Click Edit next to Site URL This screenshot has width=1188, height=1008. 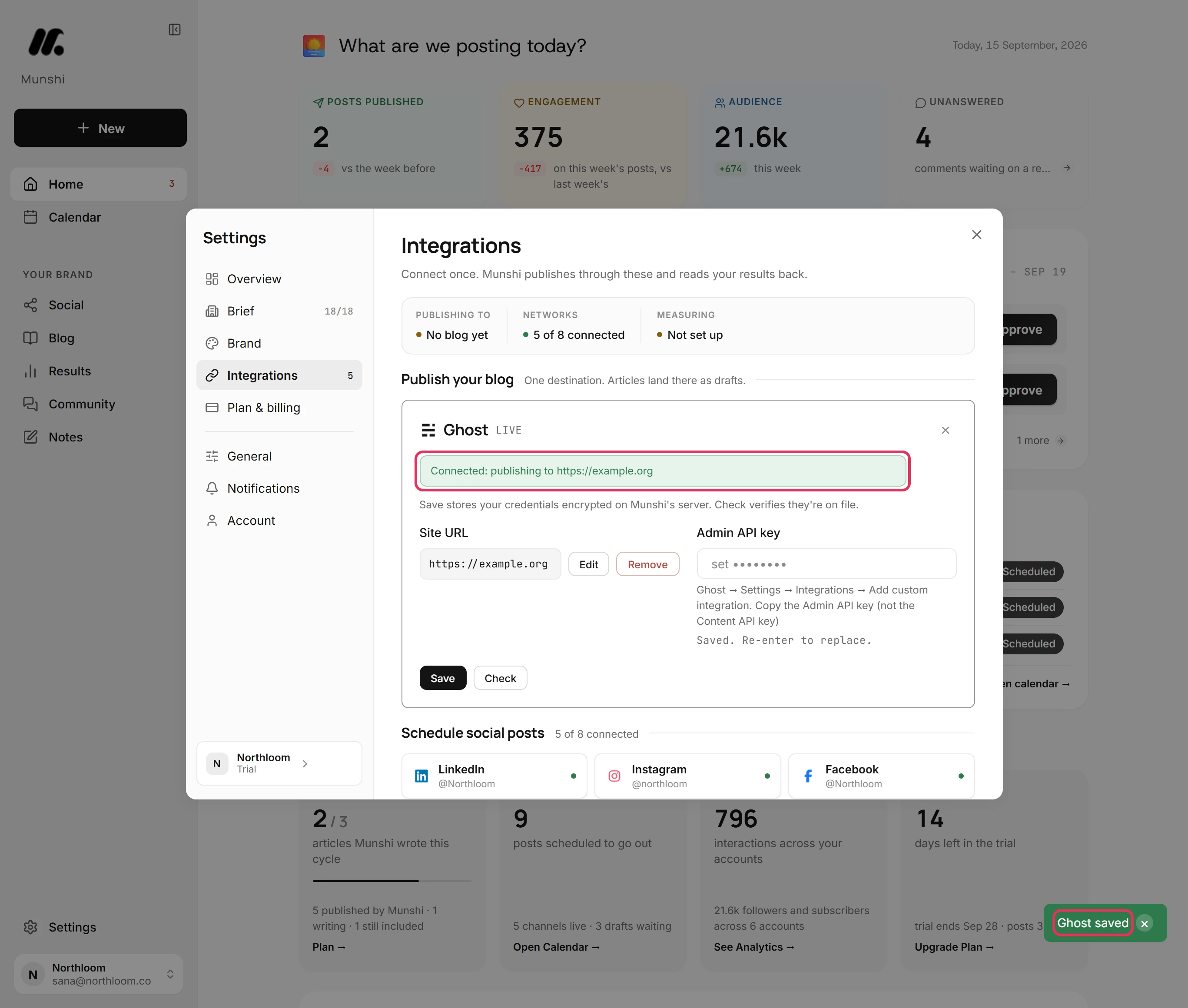589,564
